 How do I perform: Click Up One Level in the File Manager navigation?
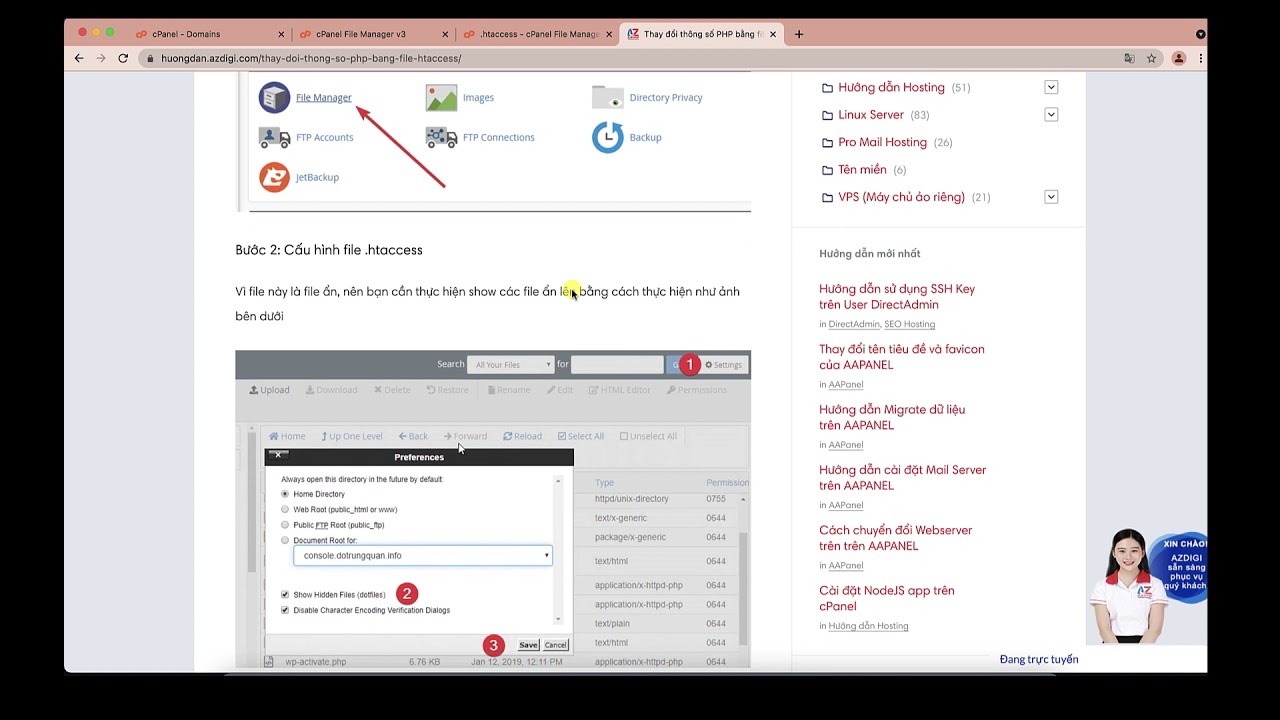click(x=352, y=436)
